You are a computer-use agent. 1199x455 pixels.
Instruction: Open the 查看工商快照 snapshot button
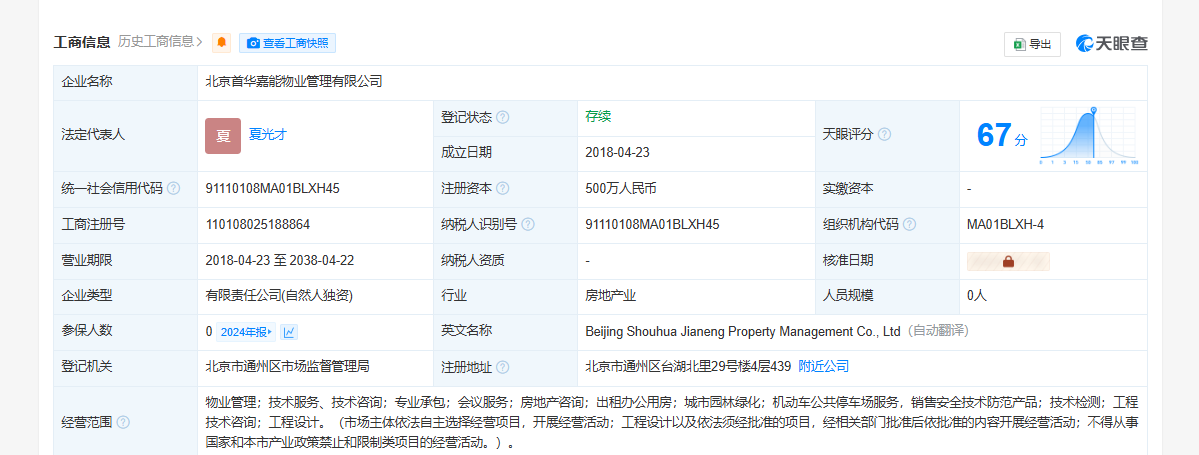(288, 43)
